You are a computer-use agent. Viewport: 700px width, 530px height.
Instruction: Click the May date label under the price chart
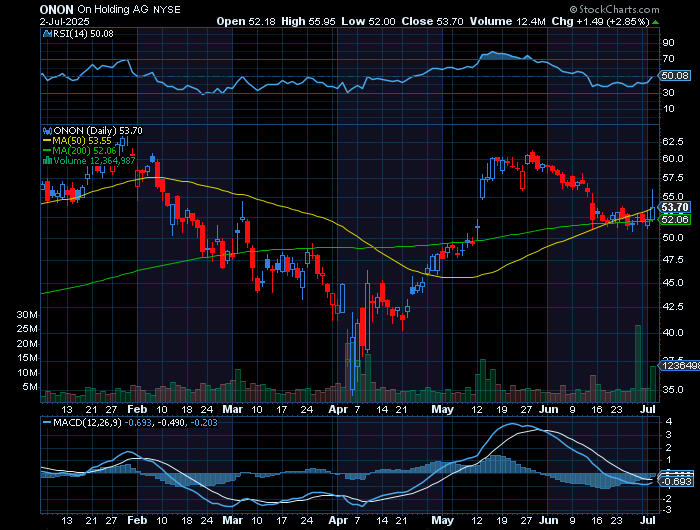coord(442,409)
